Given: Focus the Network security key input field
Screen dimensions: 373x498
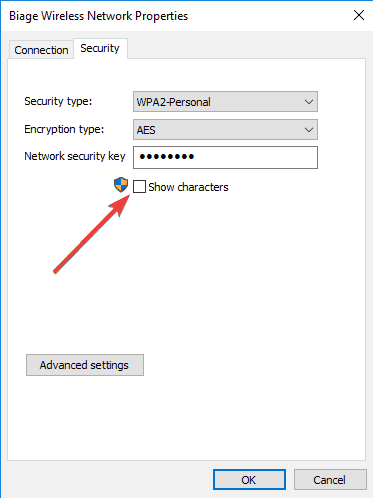Looking at the screenshot, I should [225, 157].
